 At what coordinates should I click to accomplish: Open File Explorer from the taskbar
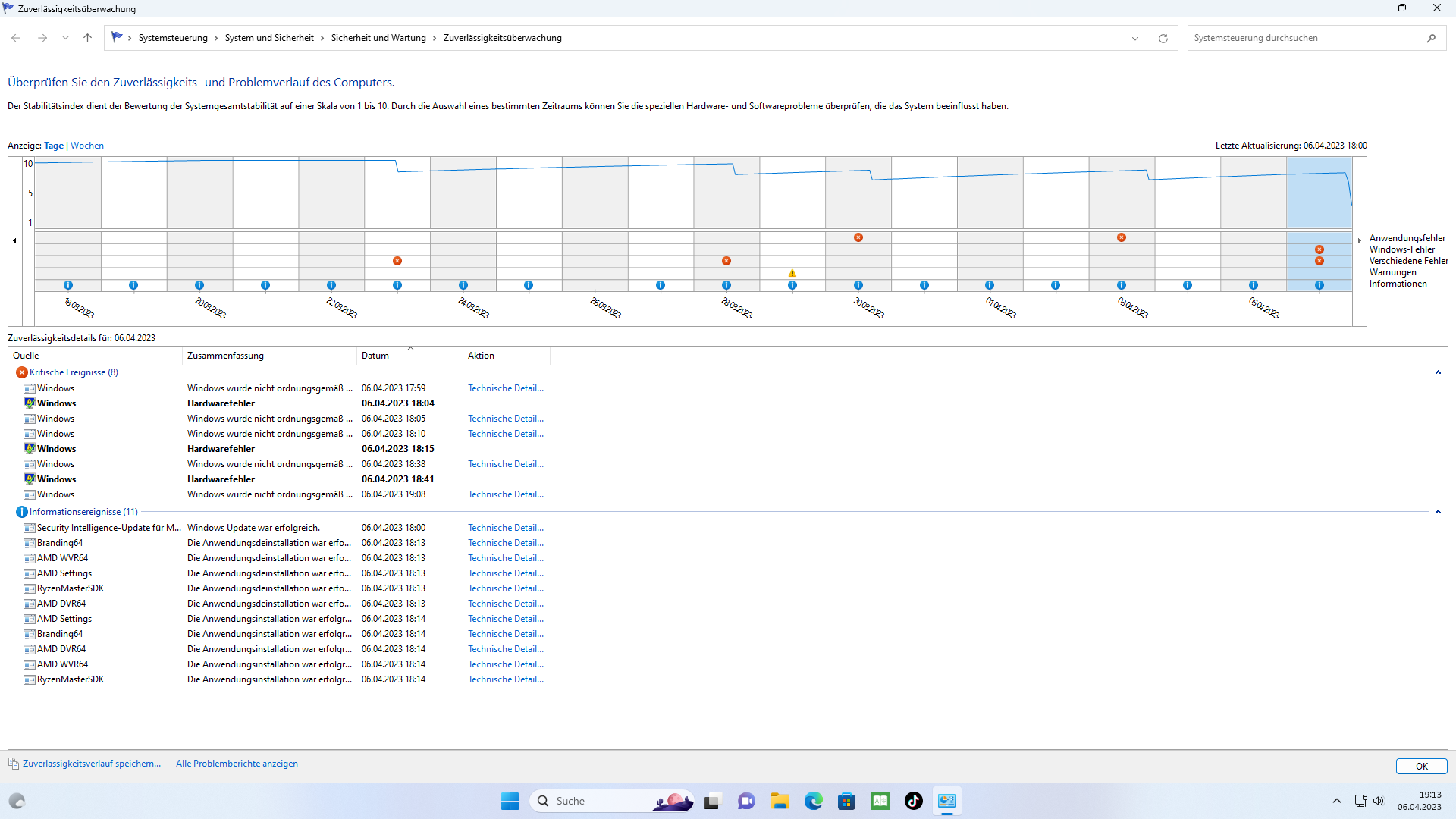[780, 801]
